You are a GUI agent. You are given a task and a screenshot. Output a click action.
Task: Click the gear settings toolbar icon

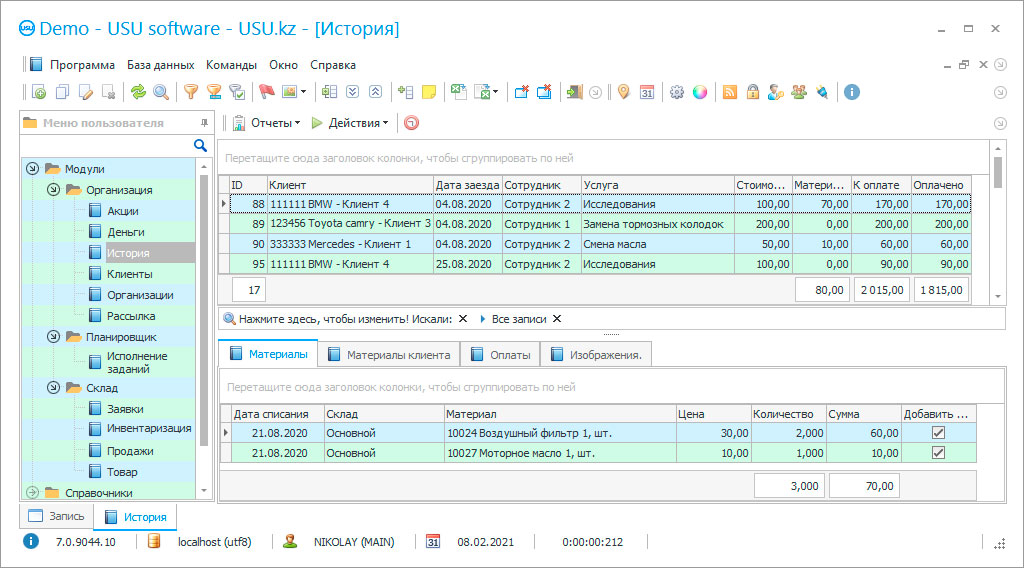click(x=677, y=92)
